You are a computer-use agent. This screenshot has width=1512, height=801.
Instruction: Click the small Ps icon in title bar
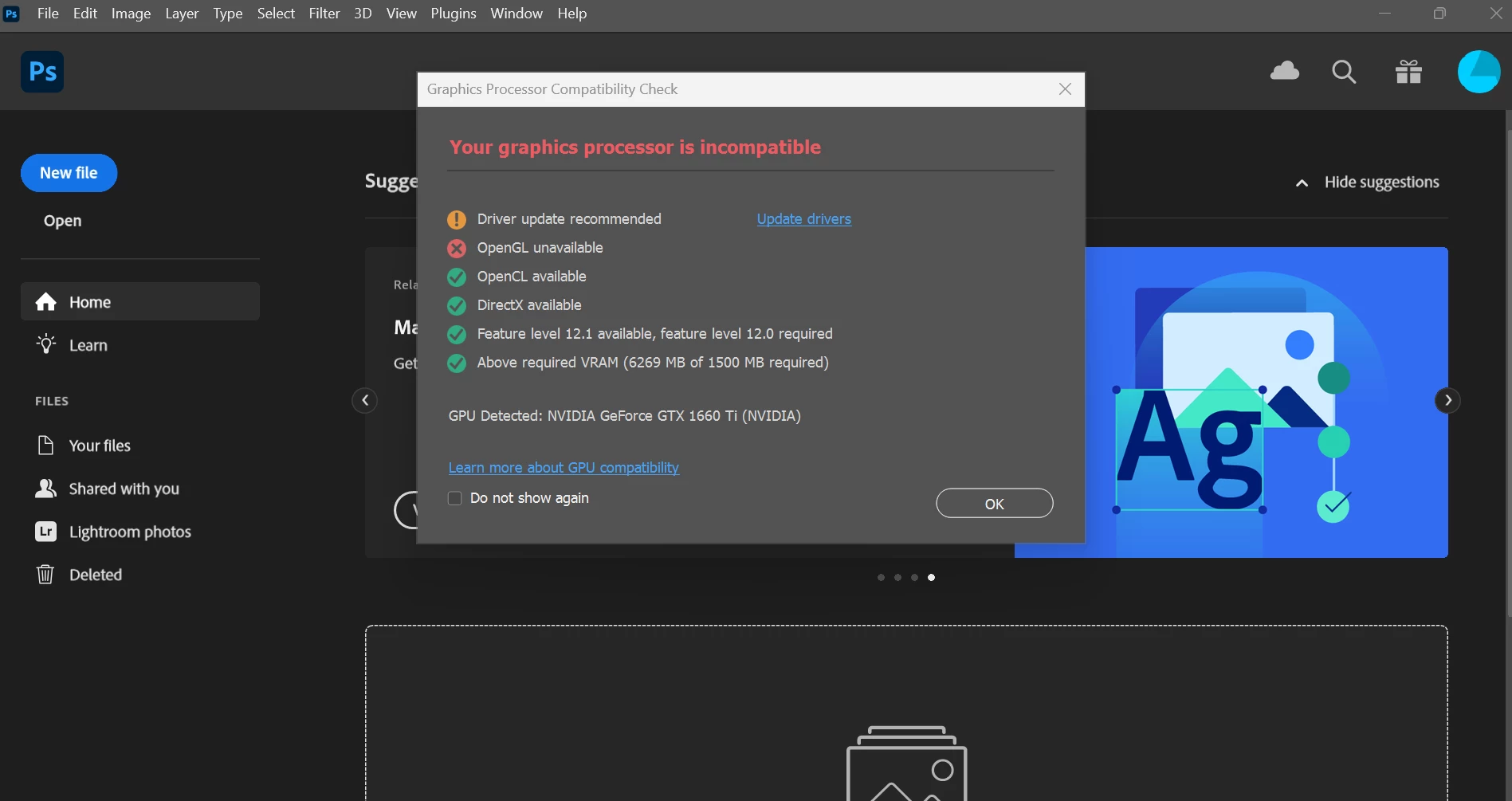coord(11,14)
